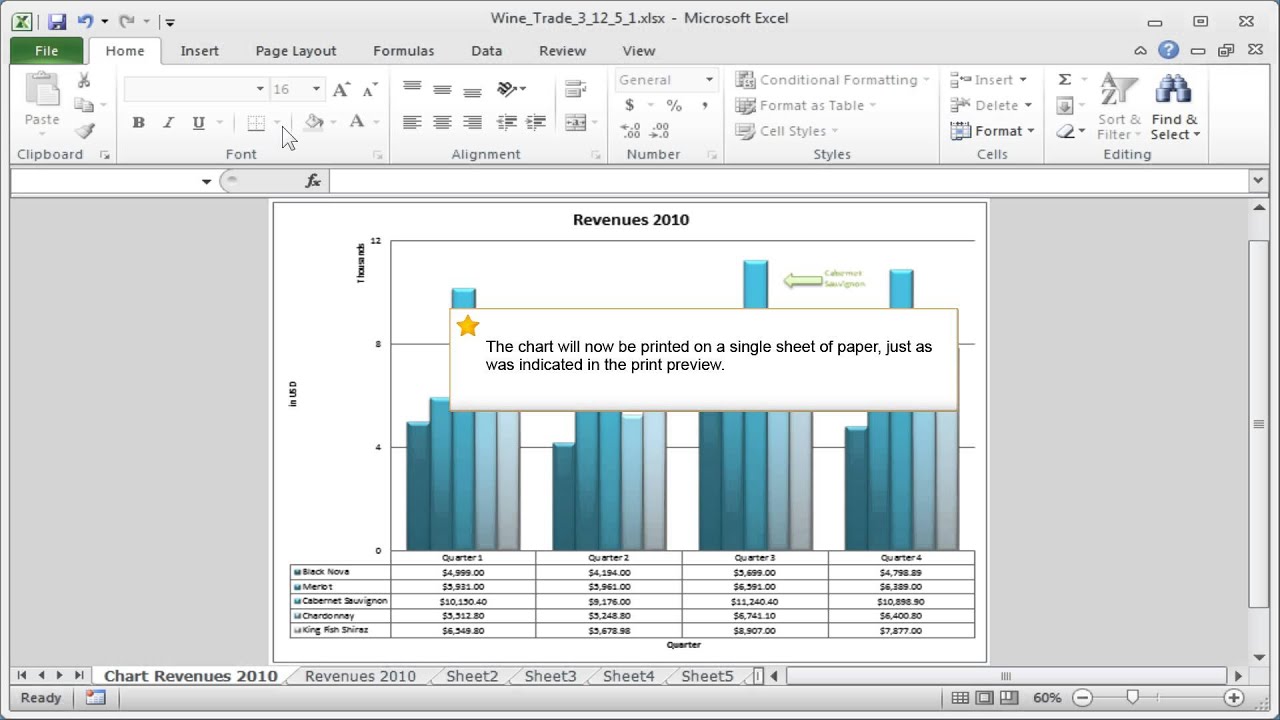This screenshot has height=720, width=1280.
Task: Select the Revenues 2010 sheet tab
Action: point(360,676)
